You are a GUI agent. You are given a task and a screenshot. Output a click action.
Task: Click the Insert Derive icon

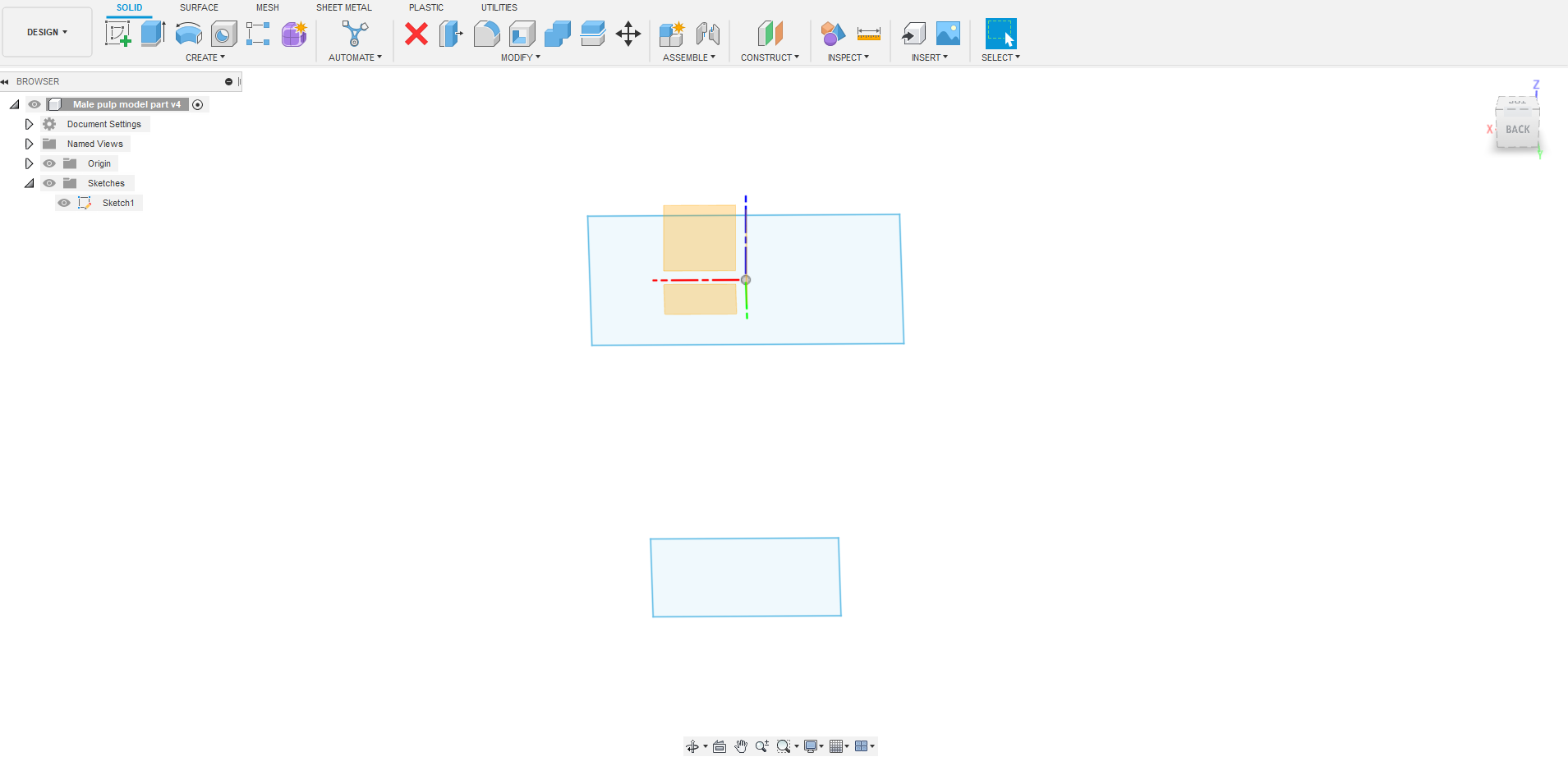point(913,34)
